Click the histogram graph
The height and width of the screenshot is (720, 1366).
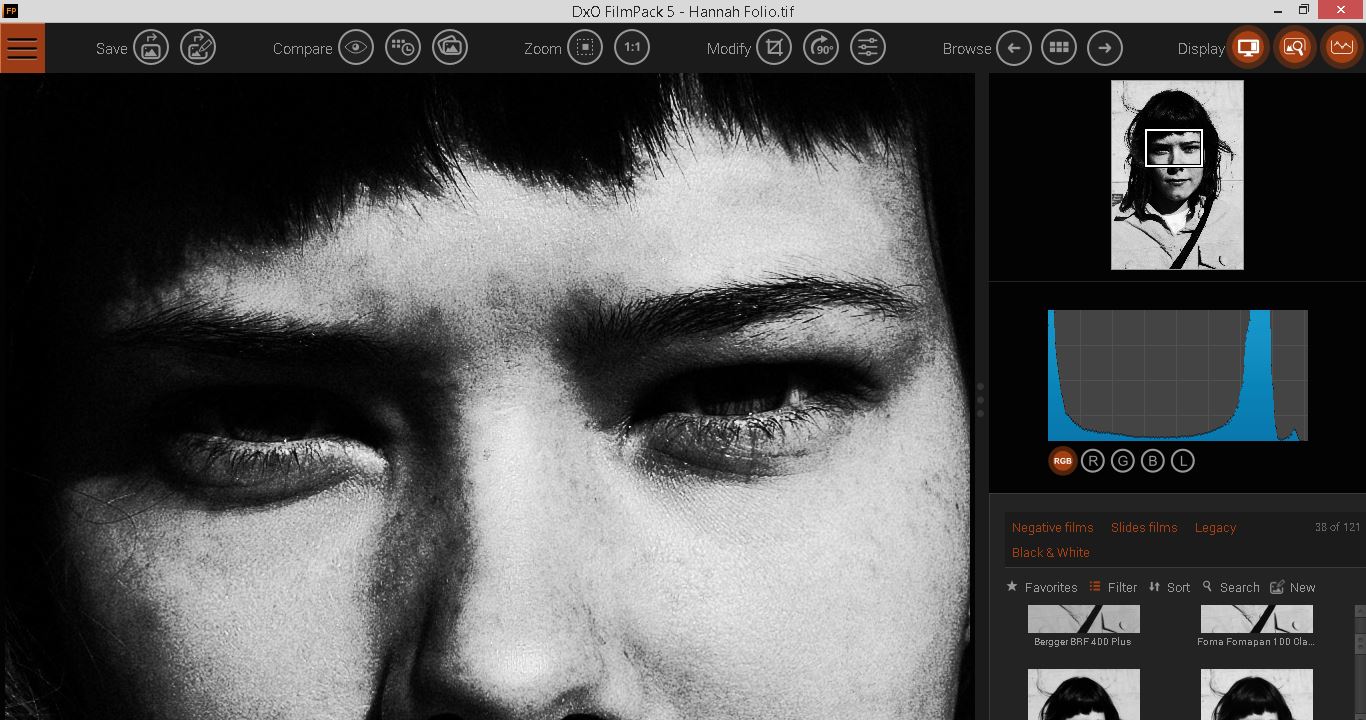pyautogui.click(x=1177, y=375)
